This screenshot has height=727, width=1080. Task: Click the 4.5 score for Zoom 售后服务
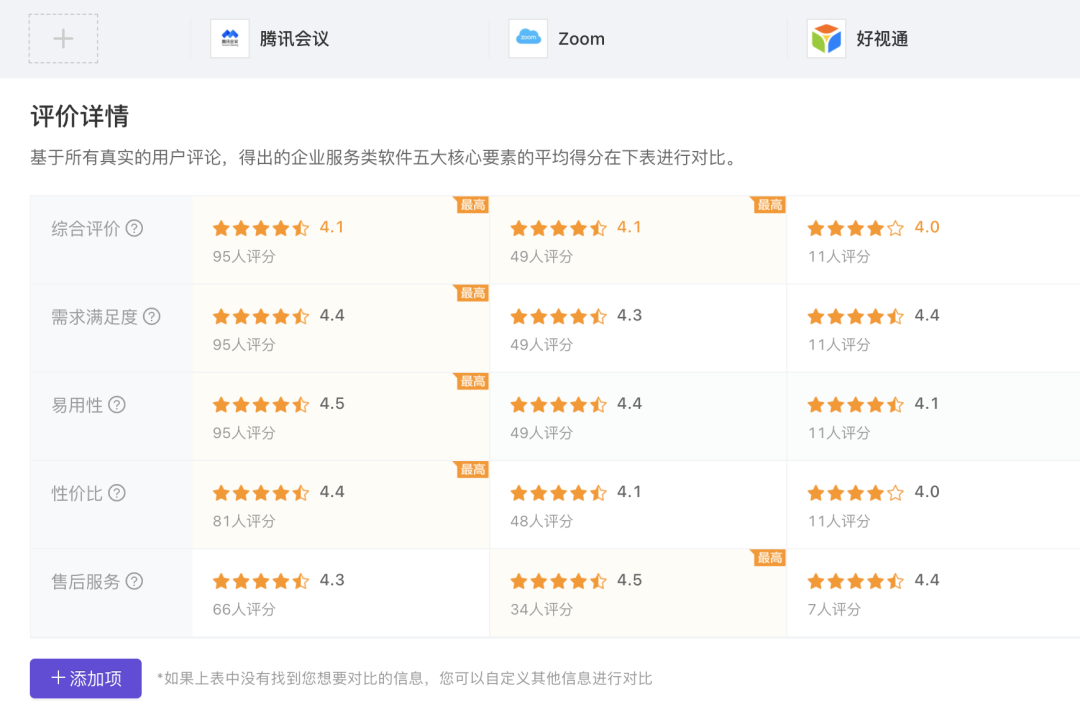[630, 580]
